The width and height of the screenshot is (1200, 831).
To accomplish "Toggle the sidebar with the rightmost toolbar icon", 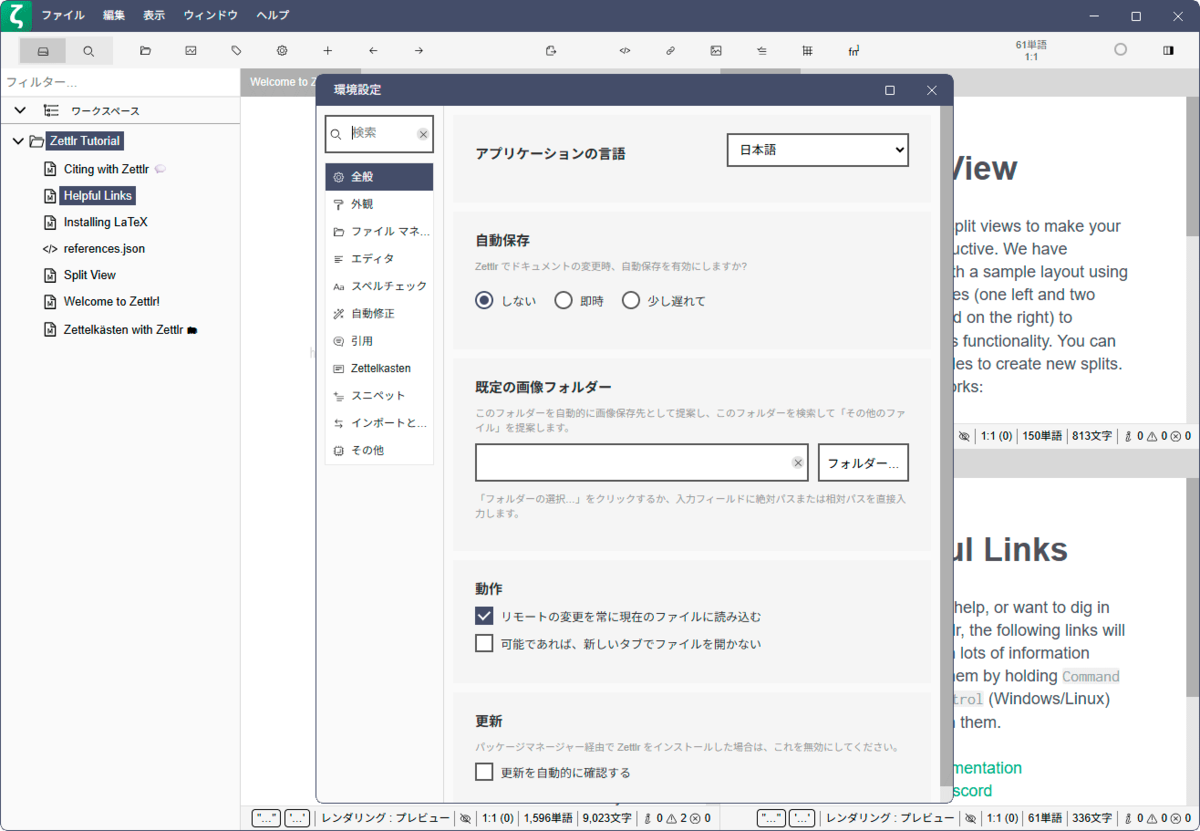I will (x=1168, y=51).
